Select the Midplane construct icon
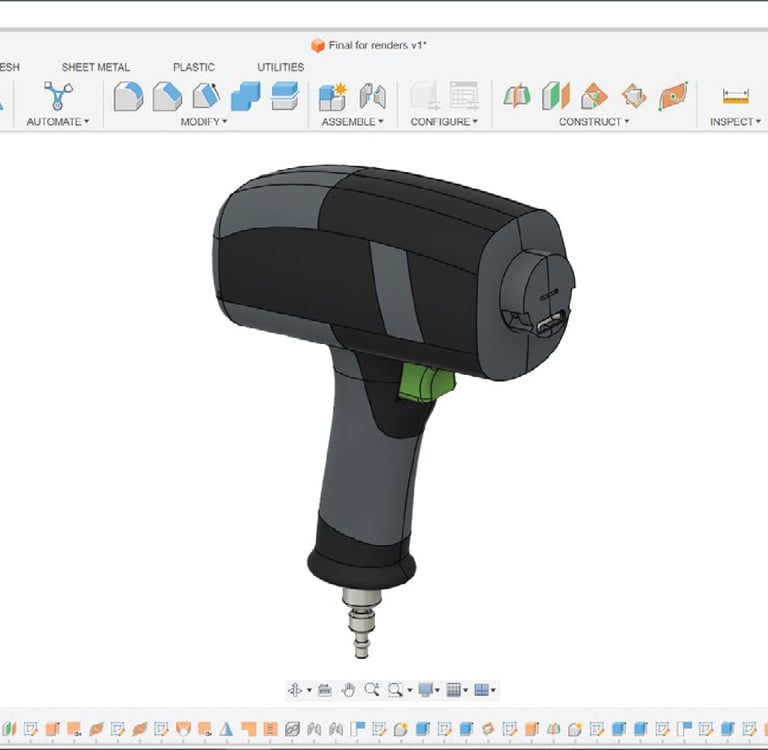 point(556,96)
